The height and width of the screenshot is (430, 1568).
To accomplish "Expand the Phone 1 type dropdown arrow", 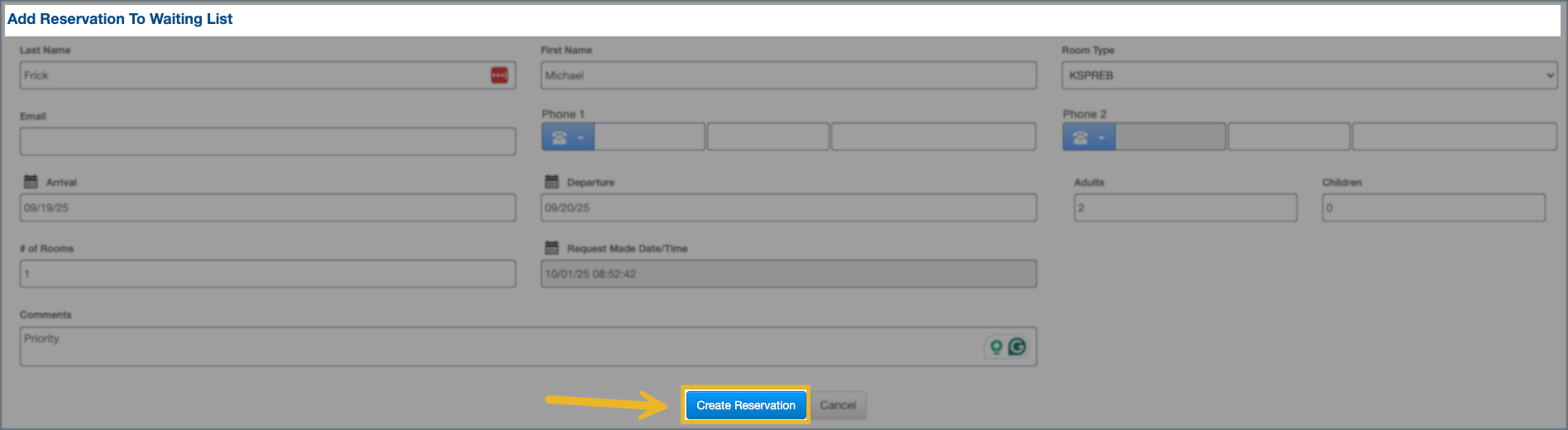I will [x=581, y=137].
